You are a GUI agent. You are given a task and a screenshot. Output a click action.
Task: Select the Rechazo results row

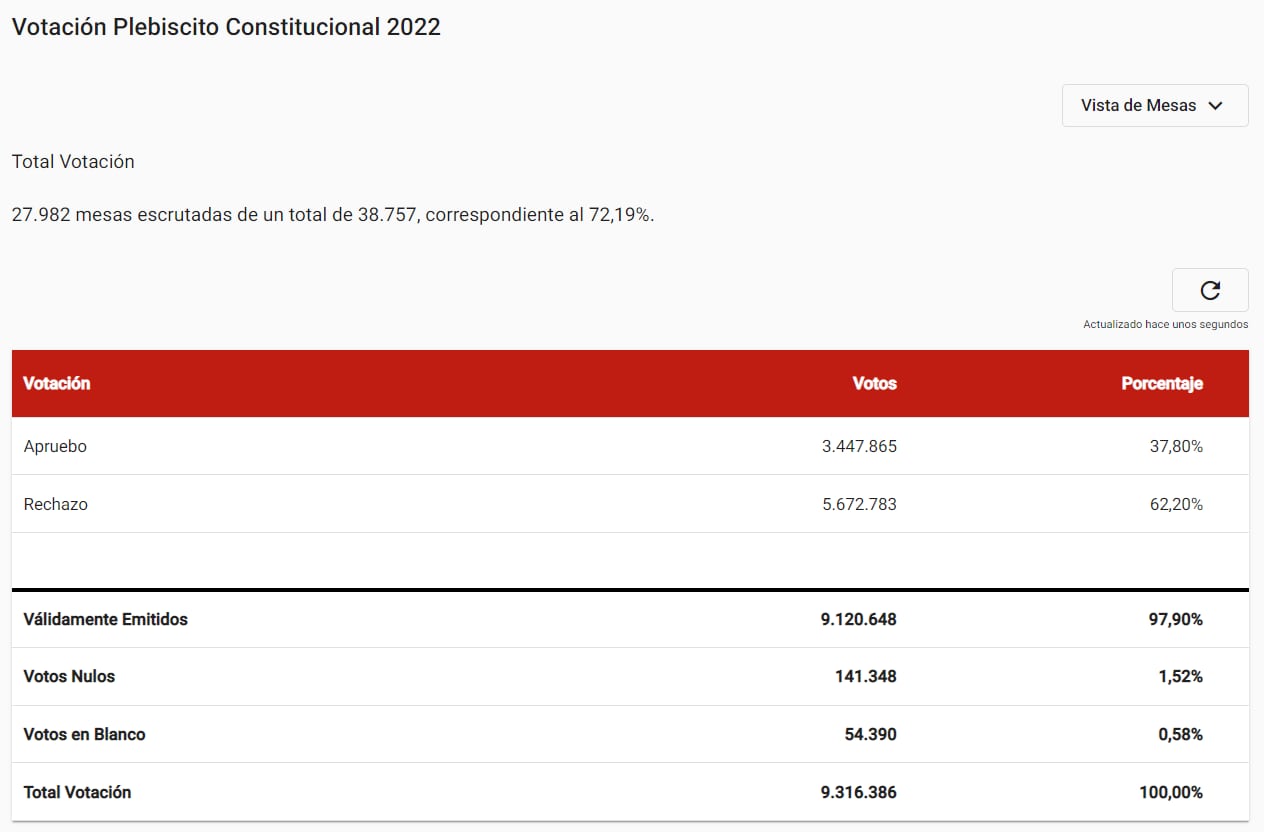(630, 504)
